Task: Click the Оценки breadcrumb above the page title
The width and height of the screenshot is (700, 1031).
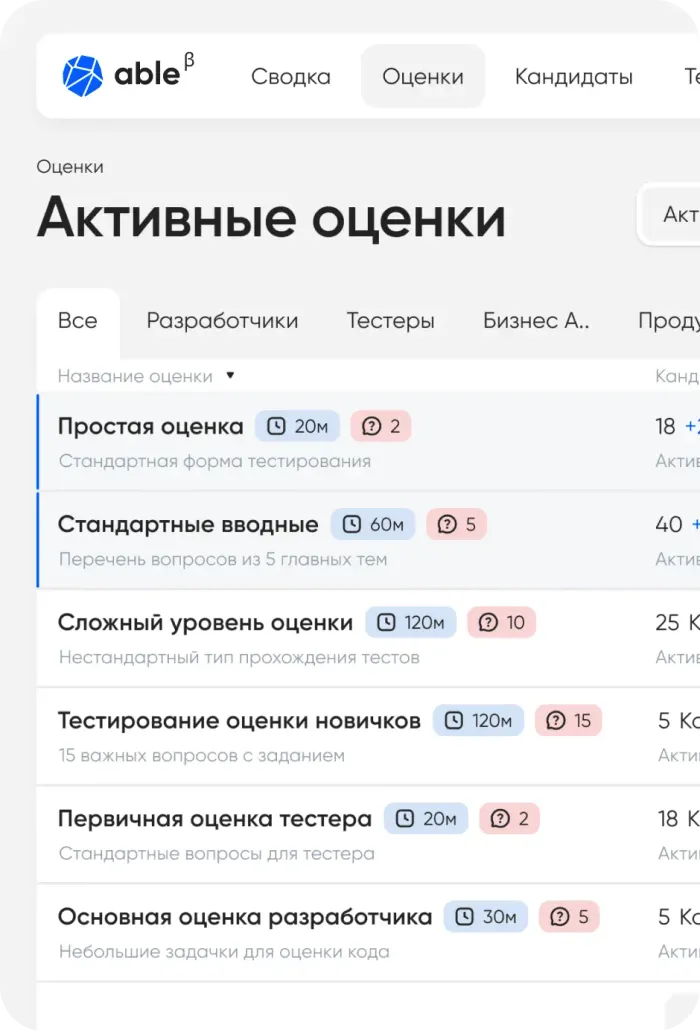Action: (x=68, y=166)
